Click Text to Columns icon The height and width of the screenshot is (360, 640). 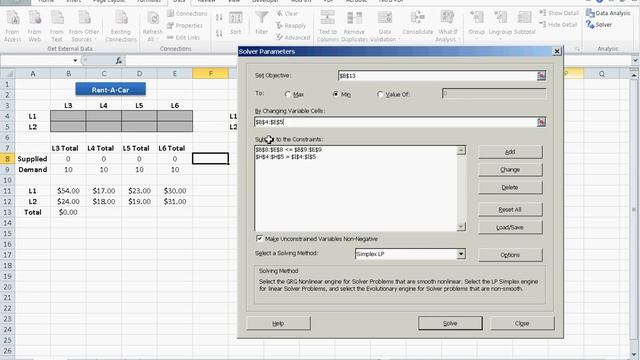(328, 25)
